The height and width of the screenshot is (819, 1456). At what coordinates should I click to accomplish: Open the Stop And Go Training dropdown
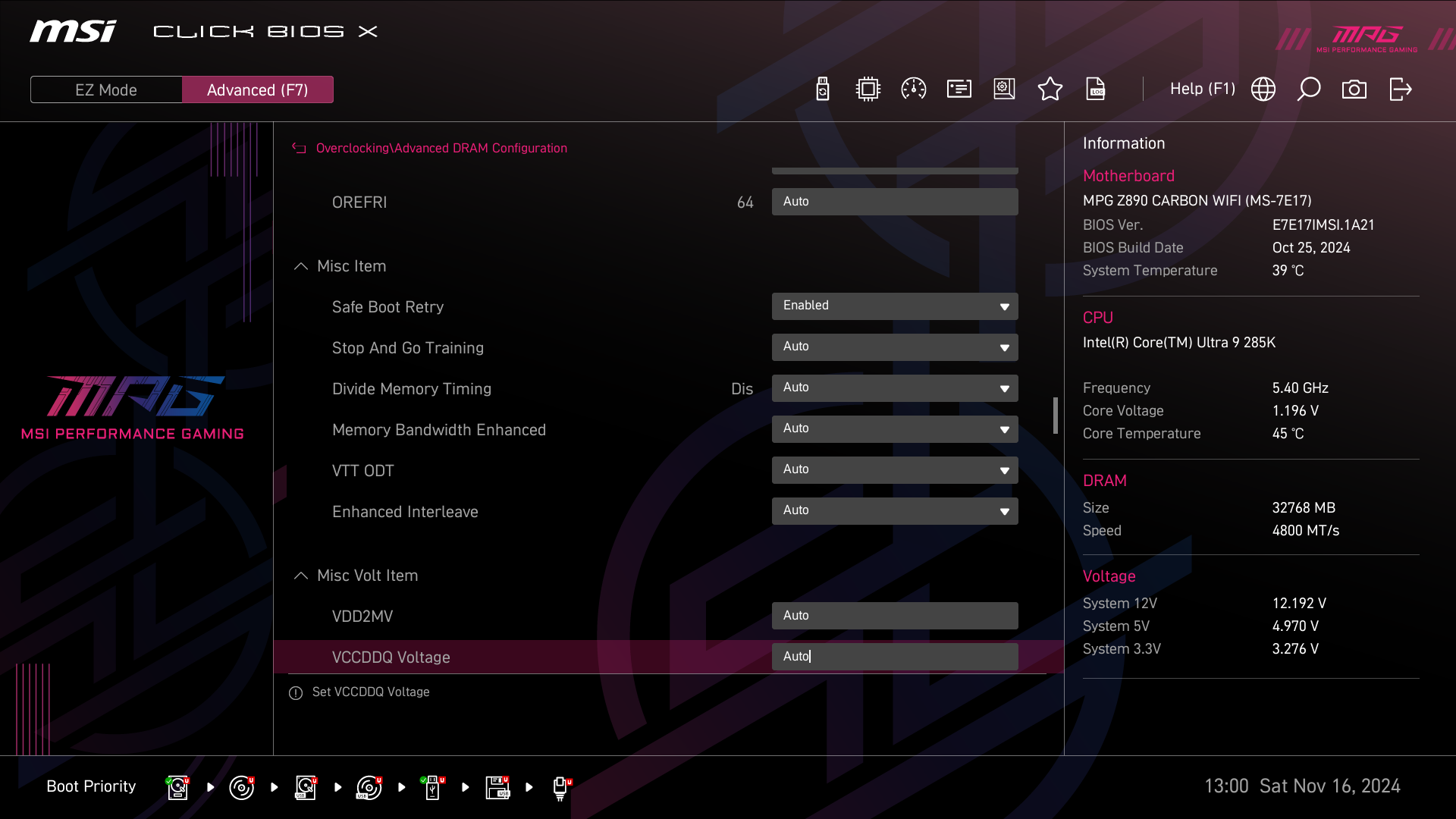click(895, 347)
